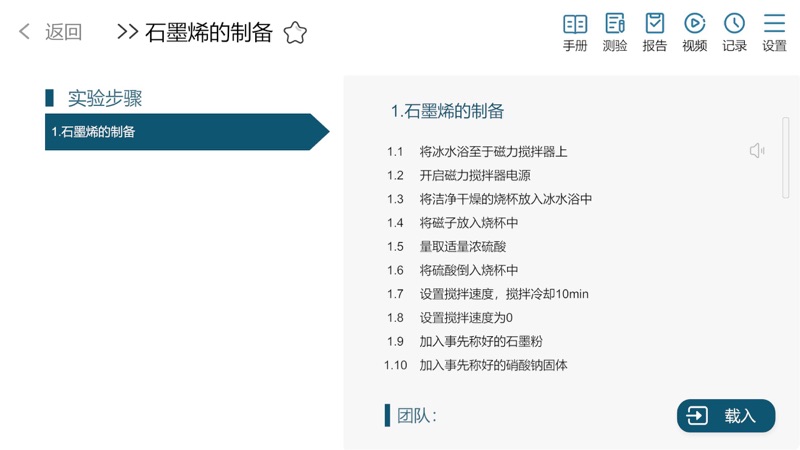Screen dimensions: 800x450
Task: Select step 1.5 量取适量浓硫酸
Action: [x=446, y=246]
